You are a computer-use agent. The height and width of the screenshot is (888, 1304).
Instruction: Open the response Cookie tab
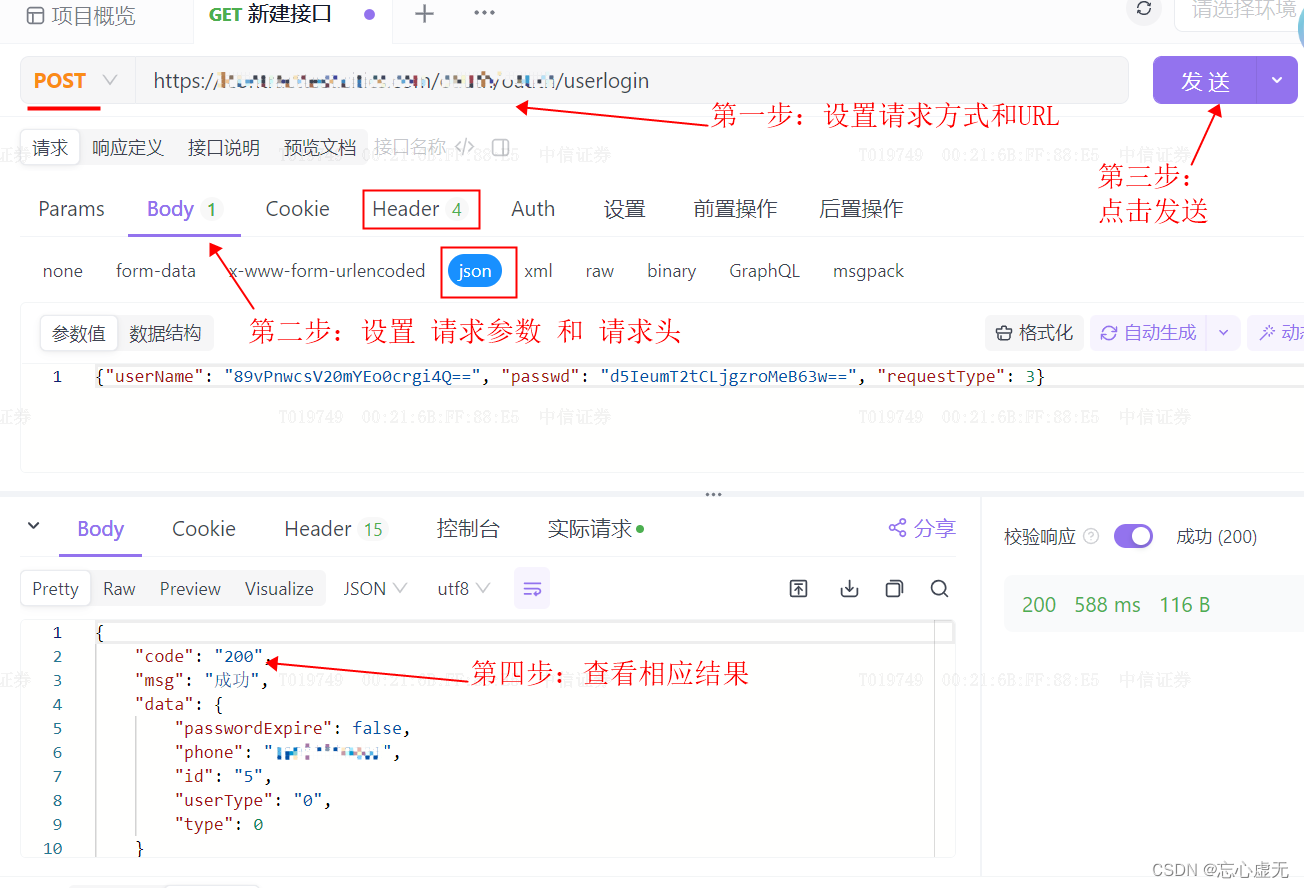[x=204, y=529]
